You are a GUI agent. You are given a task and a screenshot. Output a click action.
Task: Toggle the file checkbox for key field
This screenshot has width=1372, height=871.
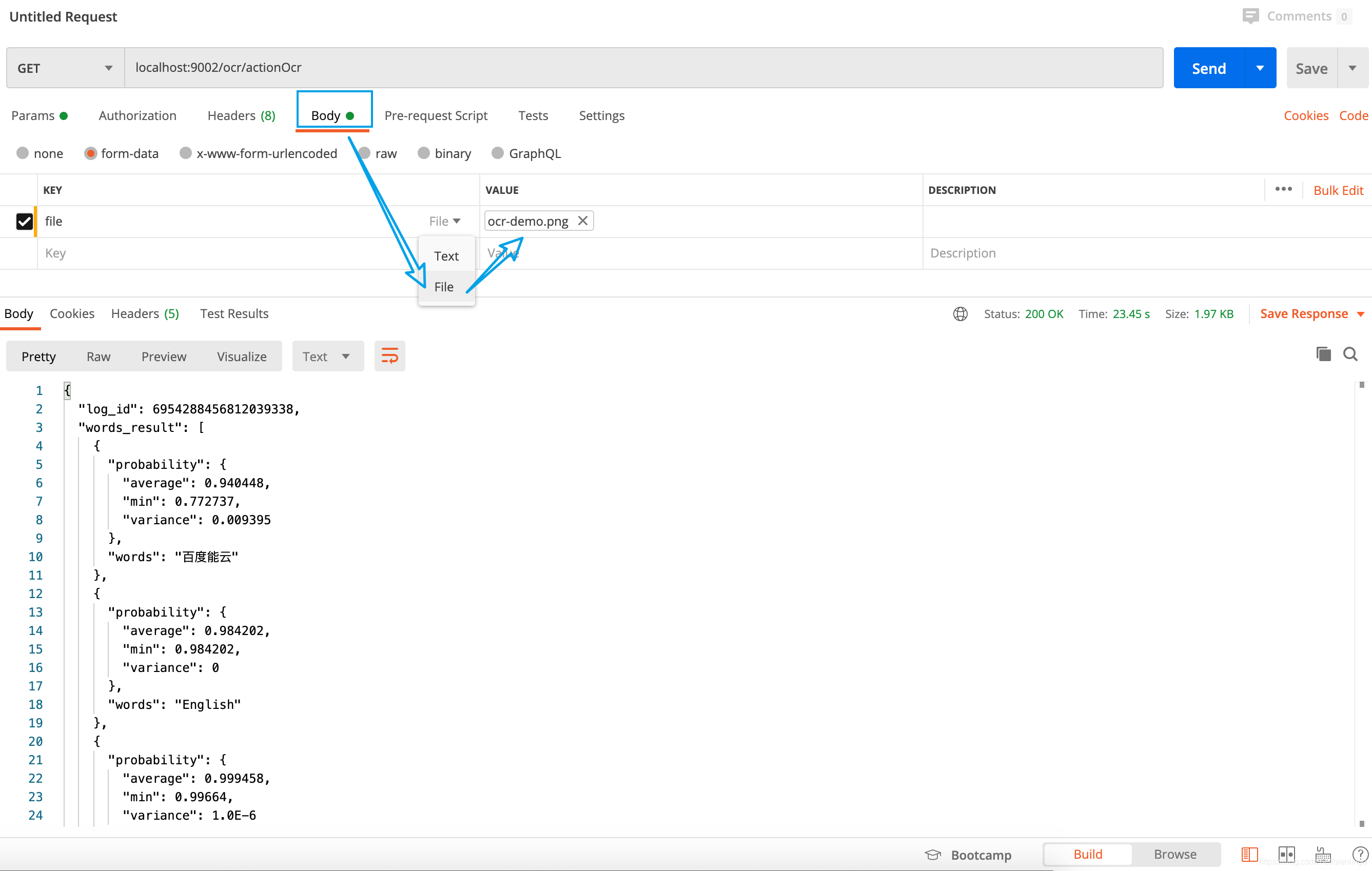coord(24,221)
